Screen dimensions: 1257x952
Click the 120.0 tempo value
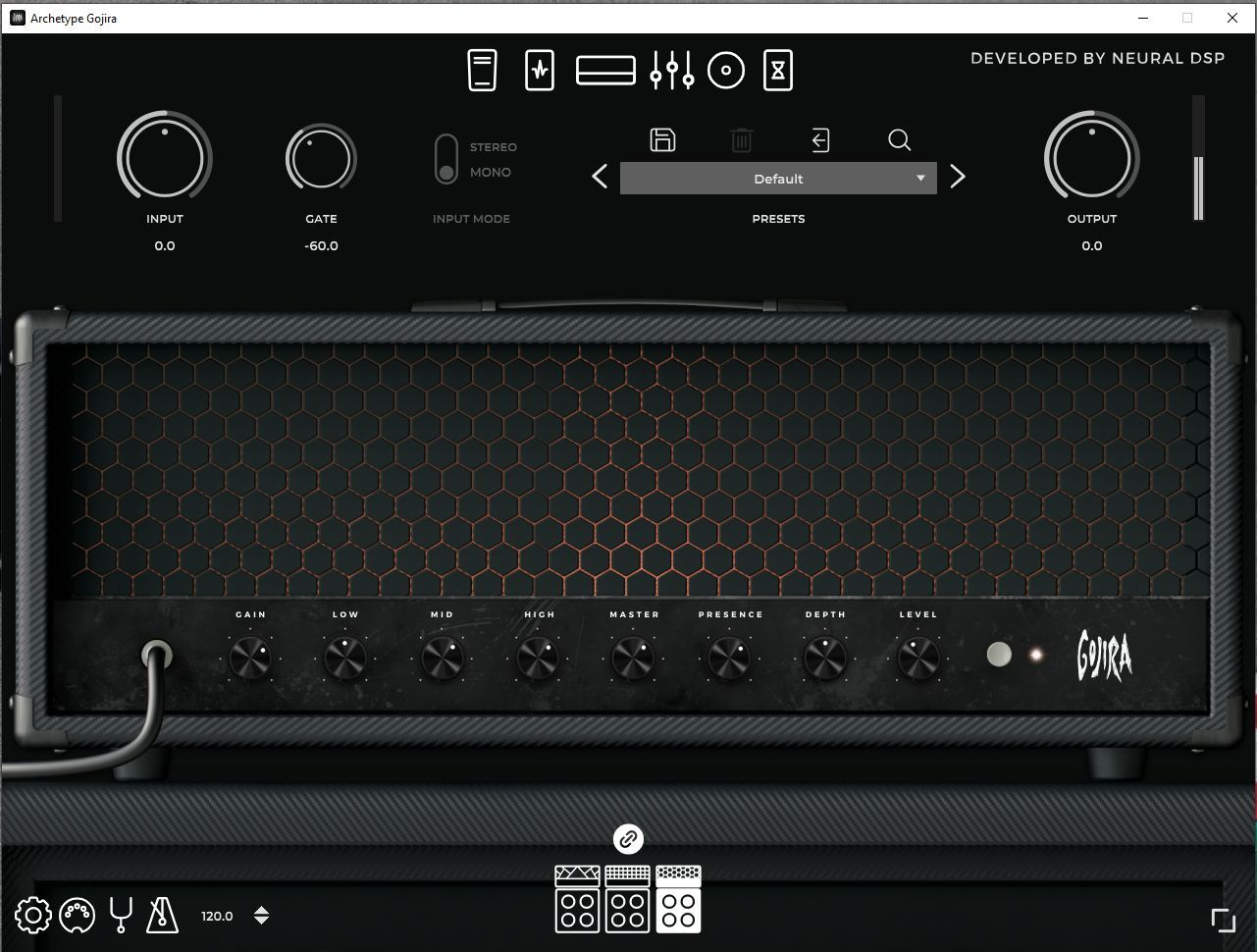point(217,916)
